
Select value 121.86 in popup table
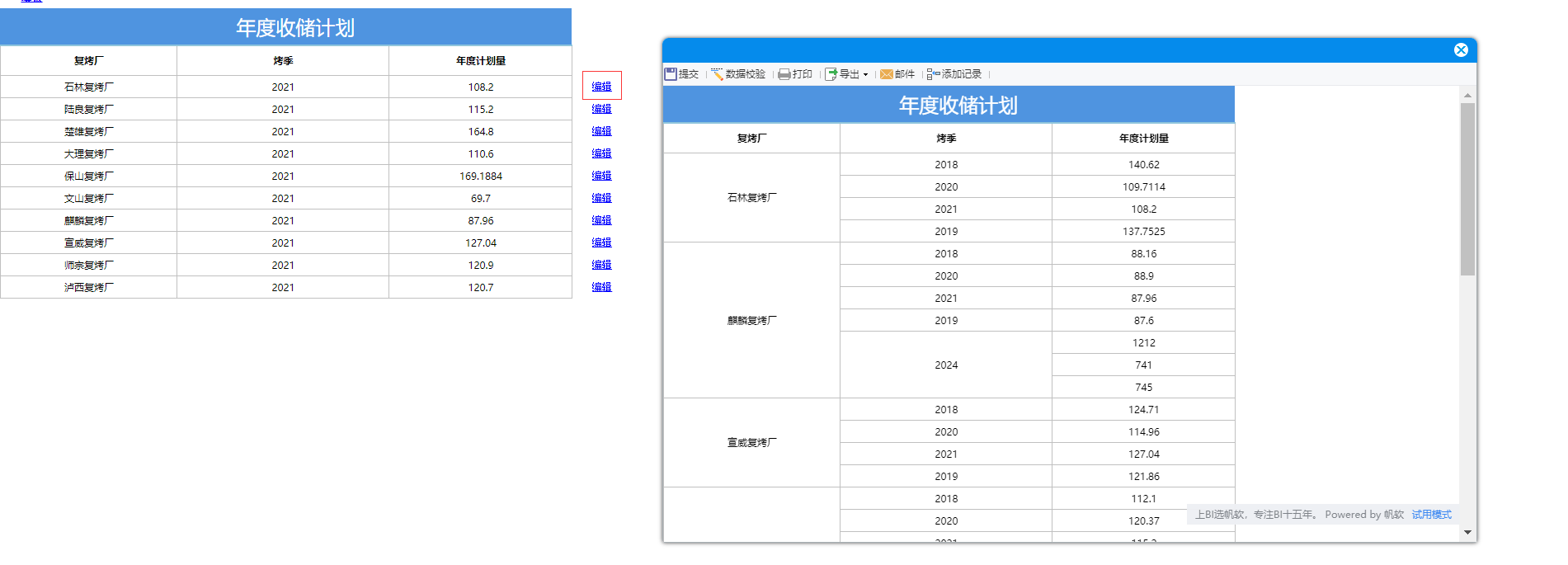[1144, 476]
